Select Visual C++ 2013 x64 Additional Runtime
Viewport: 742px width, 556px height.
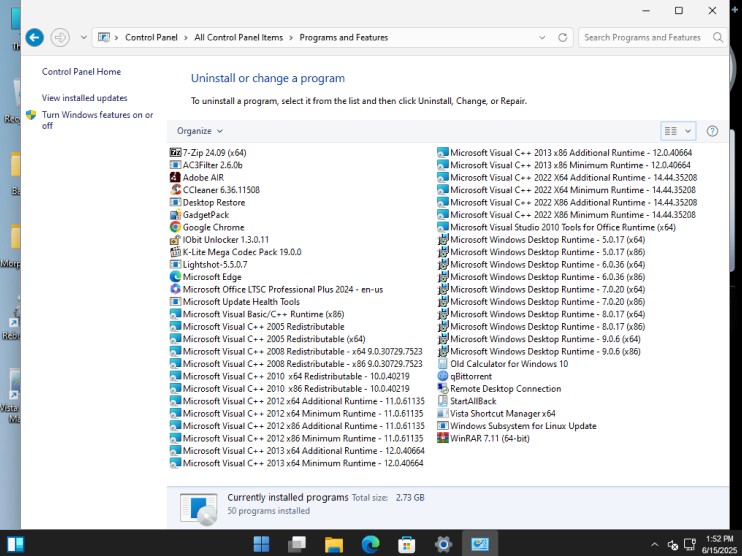point(297,450)
